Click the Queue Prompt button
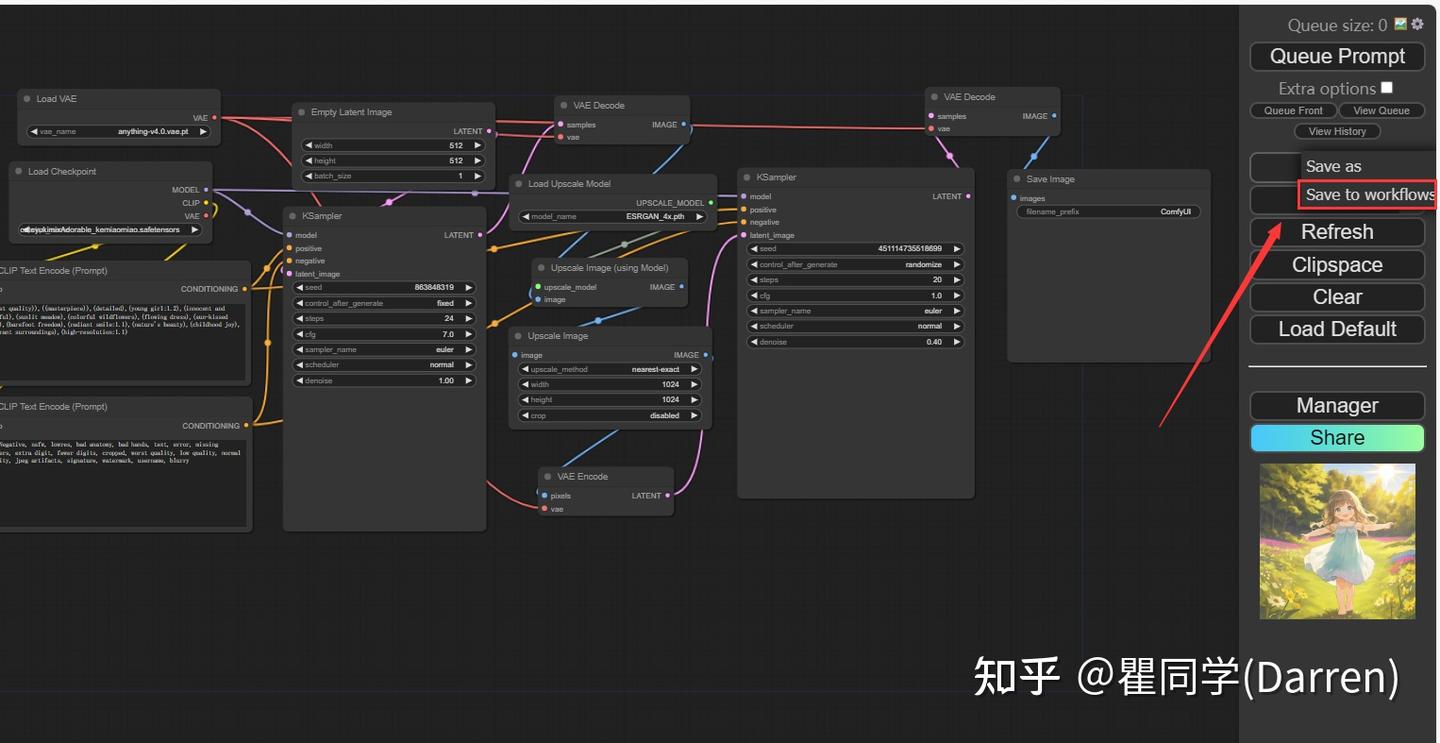Screen dimensions: 1440x743 pos(1337,56)
